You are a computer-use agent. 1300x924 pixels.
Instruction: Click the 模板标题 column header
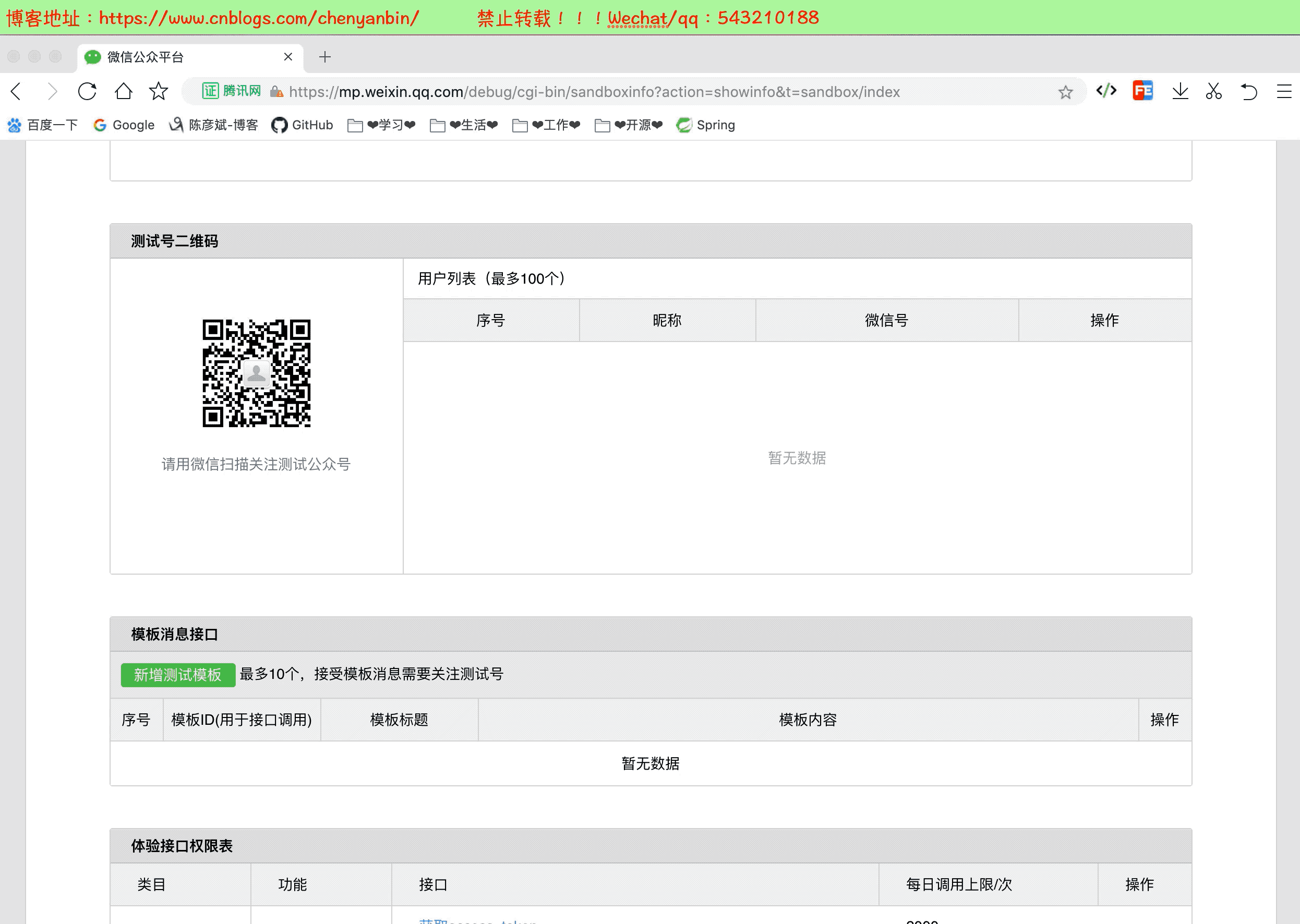pyautogui.click(x=399, y=720)
